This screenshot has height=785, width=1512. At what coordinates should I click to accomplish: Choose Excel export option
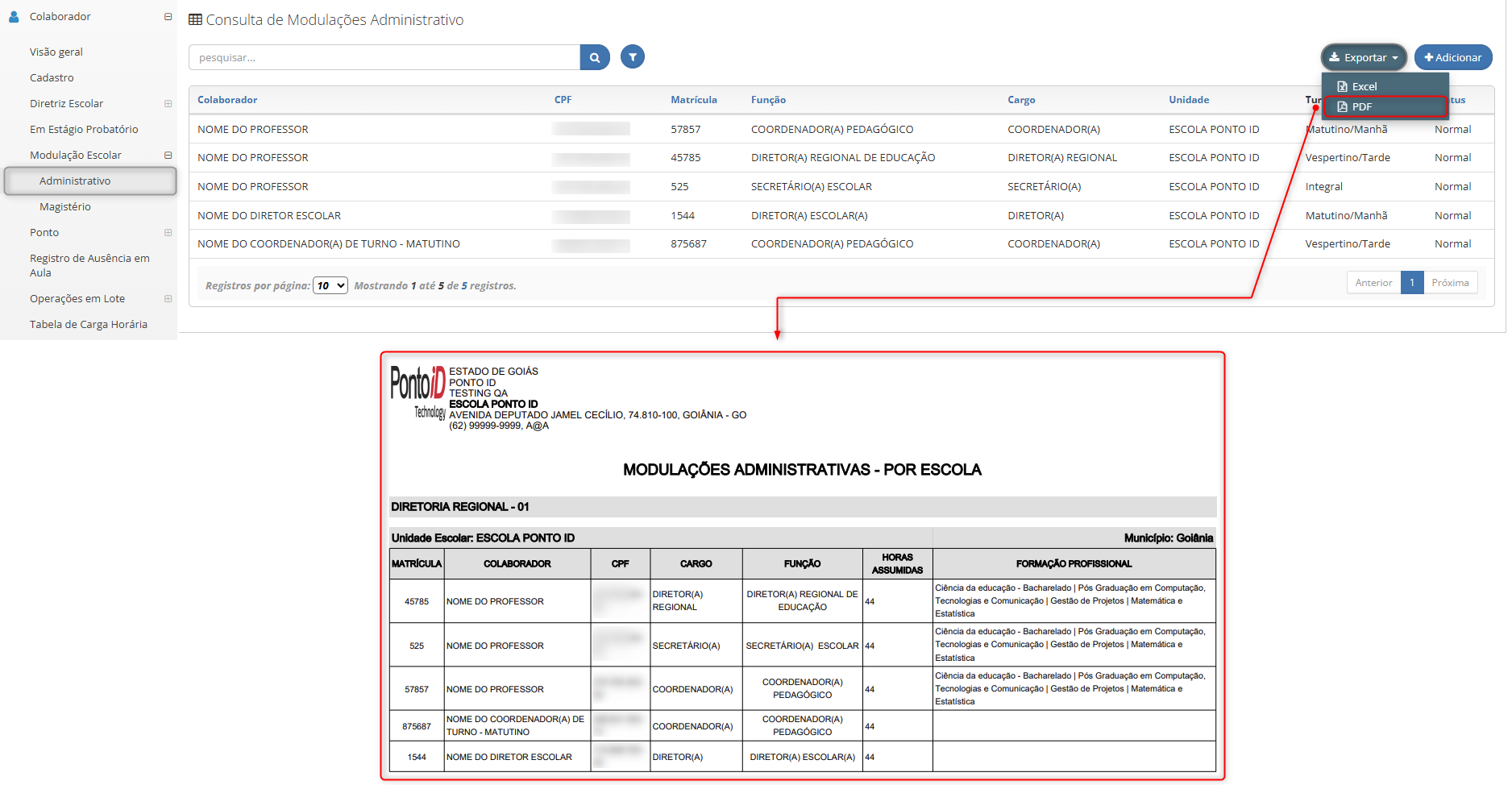(1385, 86)
